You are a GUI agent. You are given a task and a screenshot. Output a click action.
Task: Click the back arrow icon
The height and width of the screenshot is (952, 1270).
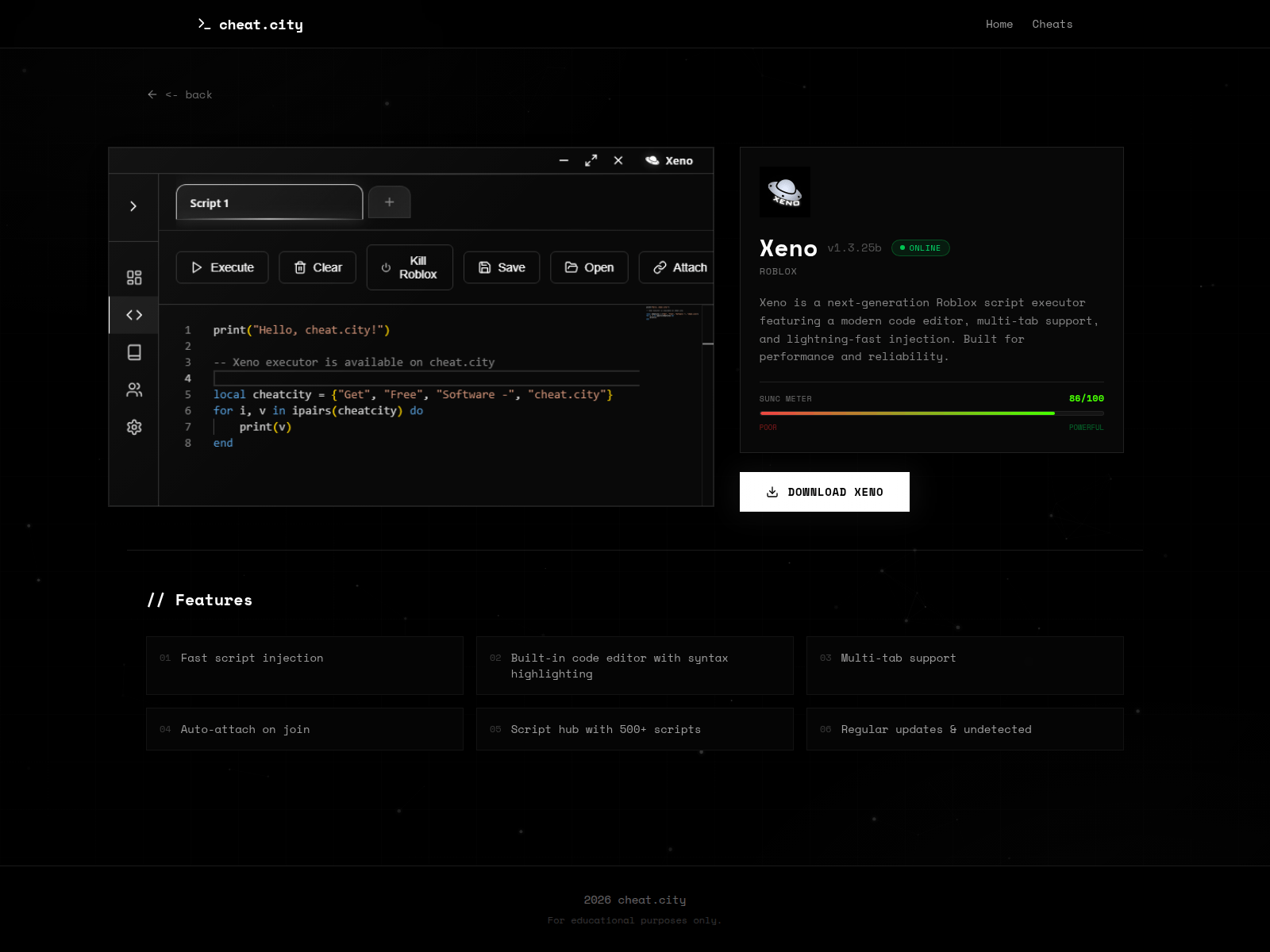152,94
